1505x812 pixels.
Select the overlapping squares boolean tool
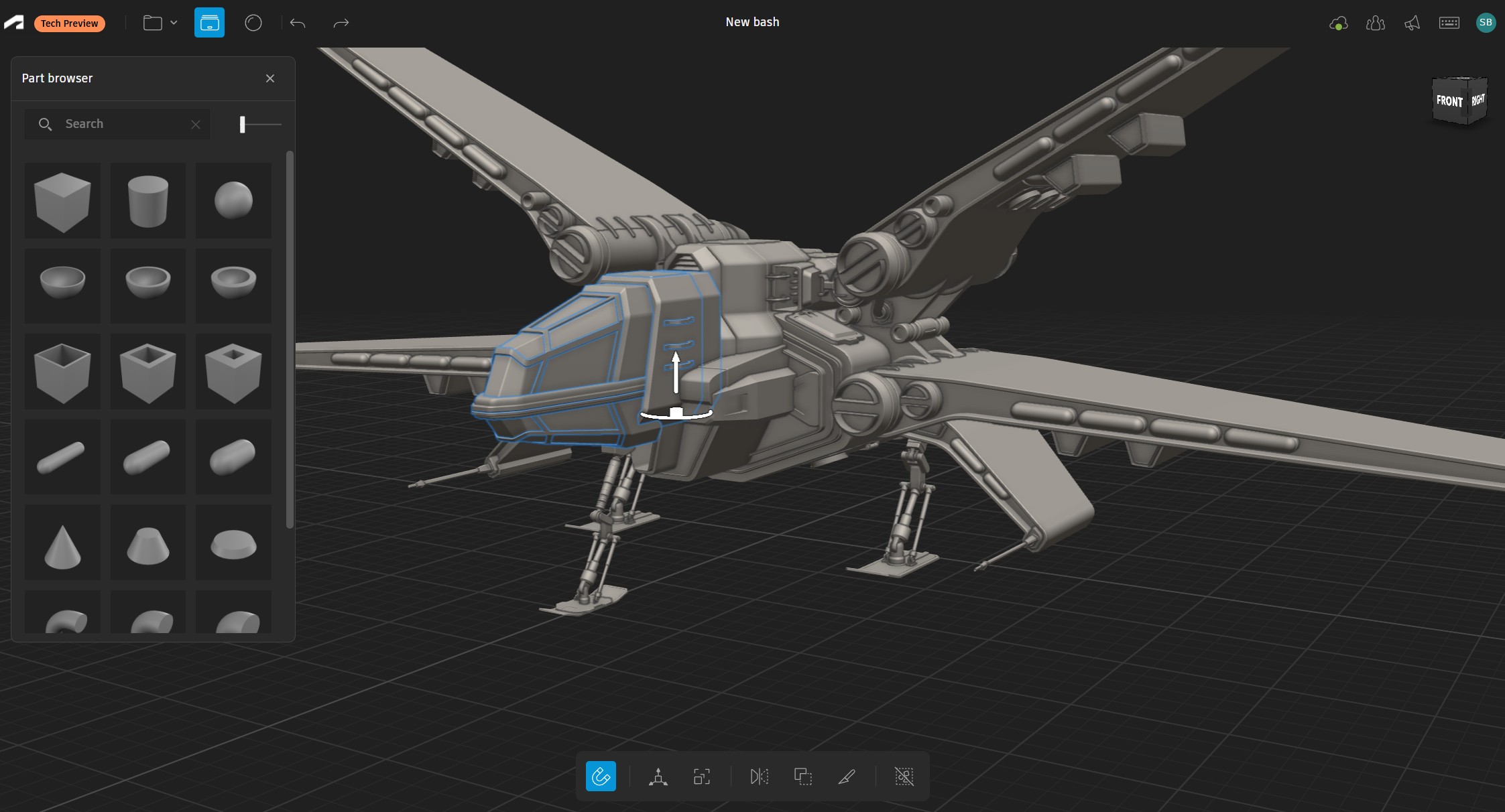[803, 776]
